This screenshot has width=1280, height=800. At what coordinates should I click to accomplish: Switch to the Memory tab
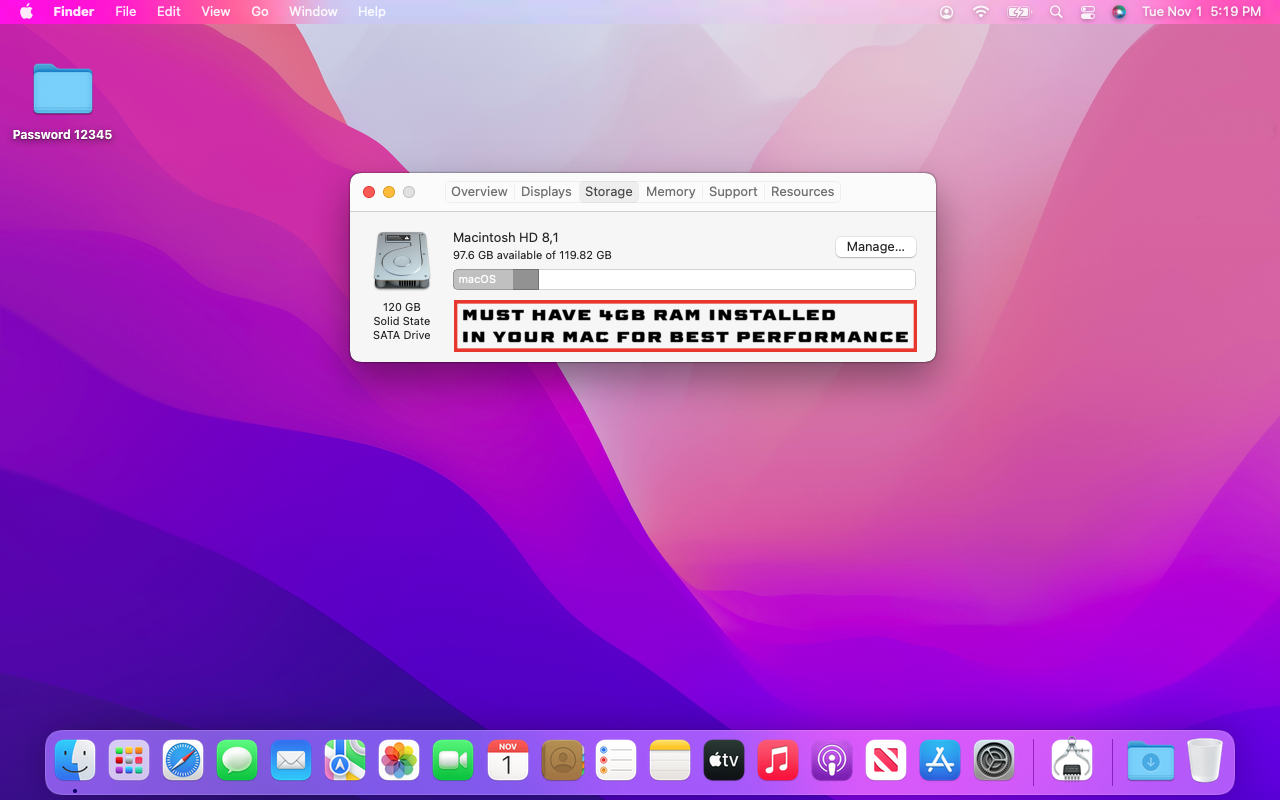tap(670, 191)
